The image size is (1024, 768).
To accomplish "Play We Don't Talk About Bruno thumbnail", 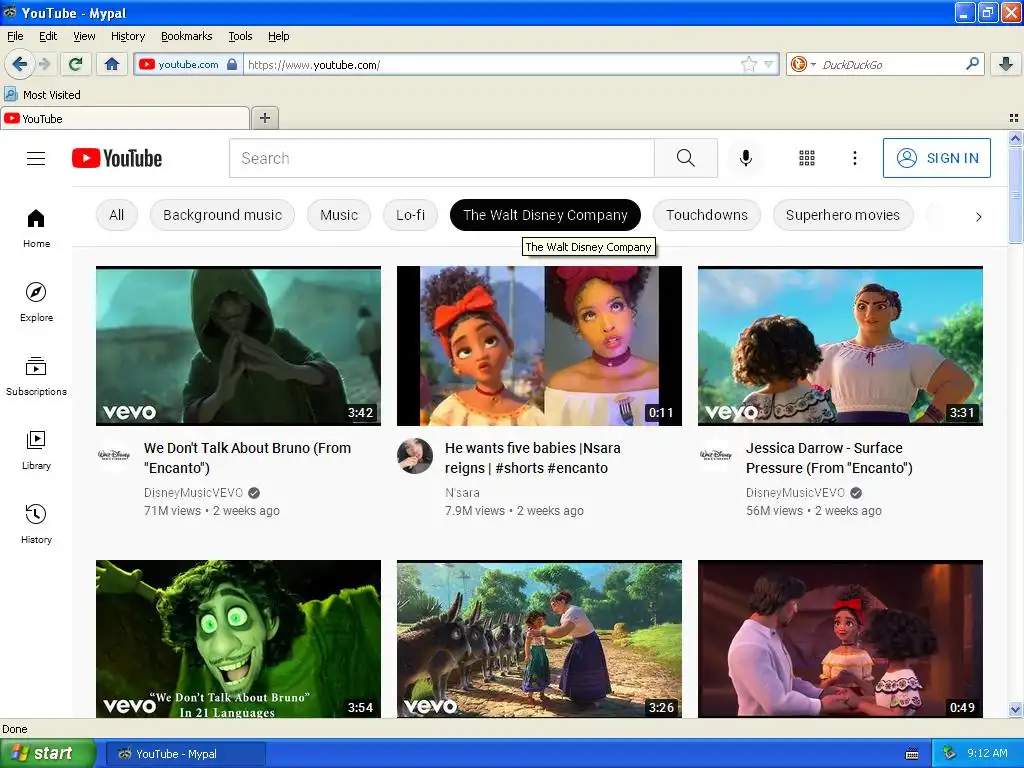I will point(238,346).
